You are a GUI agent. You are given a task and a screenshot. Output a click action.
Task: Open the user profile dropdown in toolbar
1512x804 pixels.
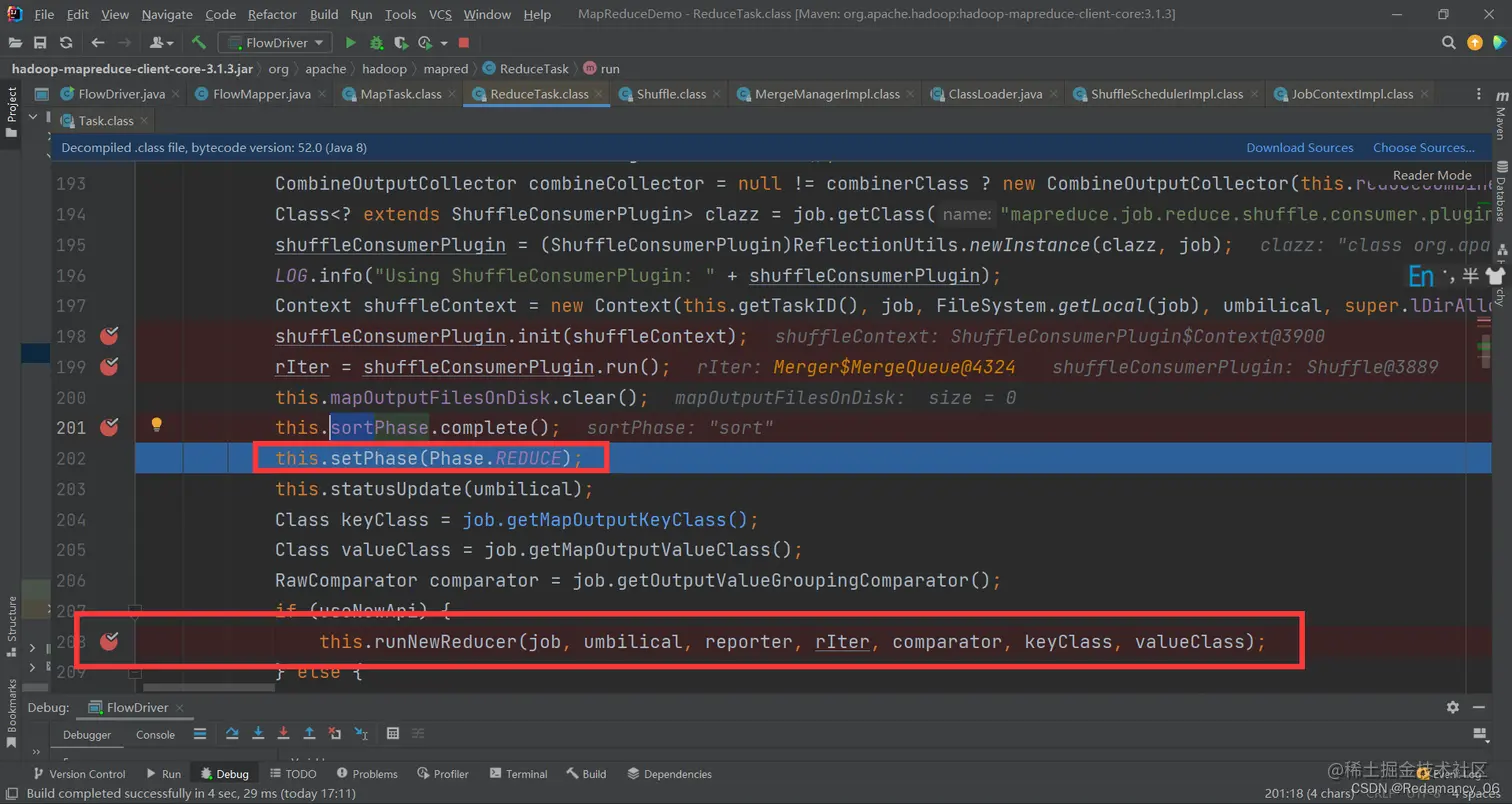point(161,43)
